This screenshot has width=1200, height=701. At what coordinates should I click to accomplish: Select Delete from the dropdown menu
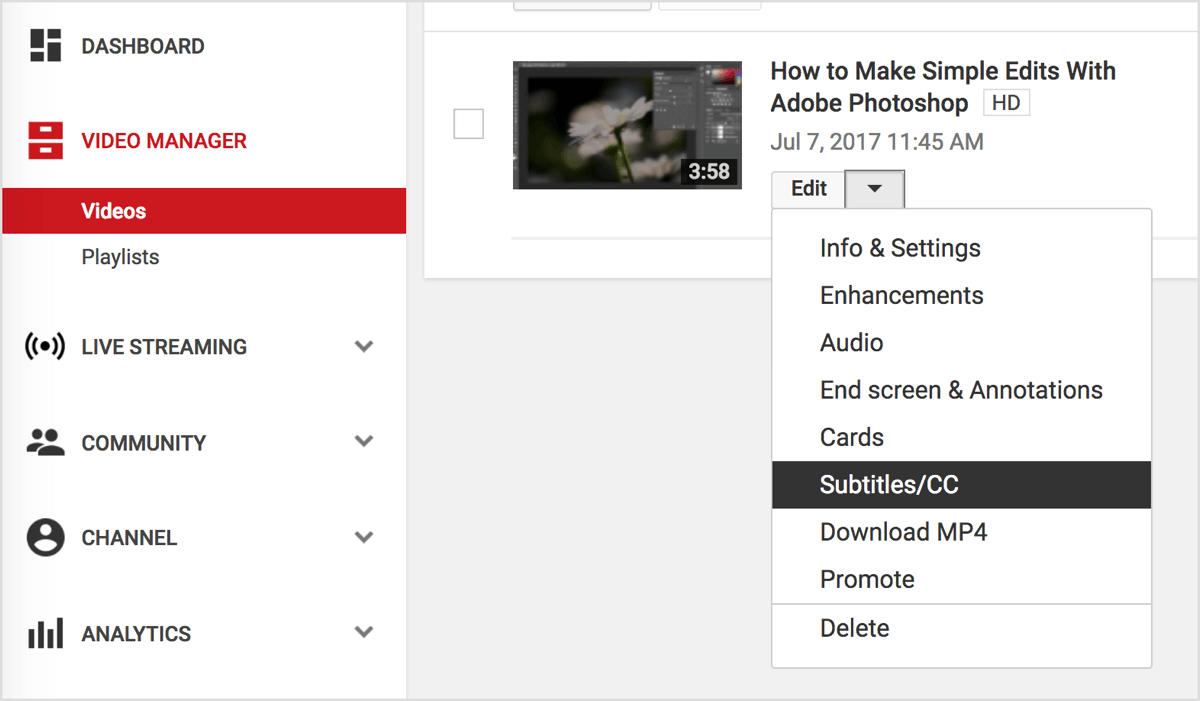(x=961, y=628)
